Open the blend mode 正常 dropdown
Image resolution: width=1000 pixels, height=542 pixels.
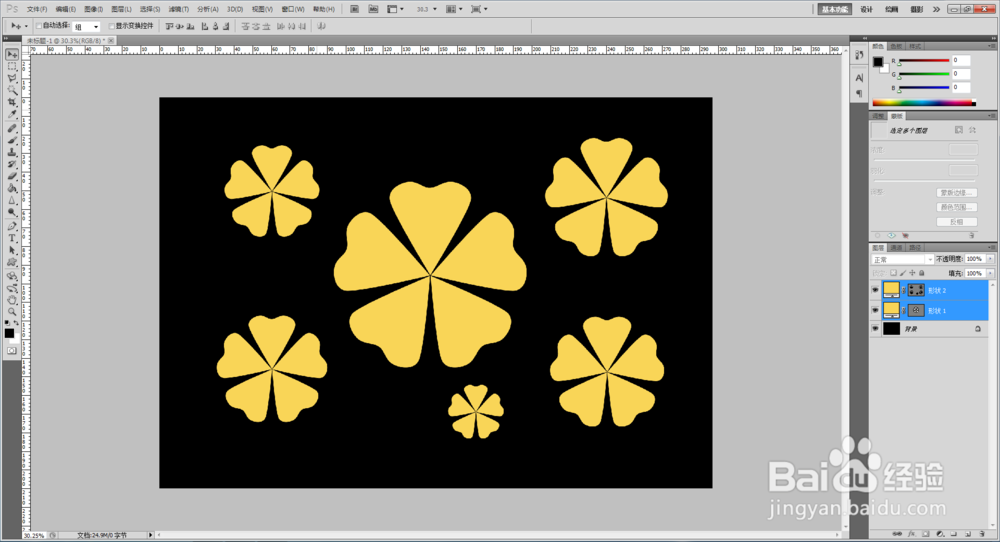pyautogui.click(x=902, y=260)
